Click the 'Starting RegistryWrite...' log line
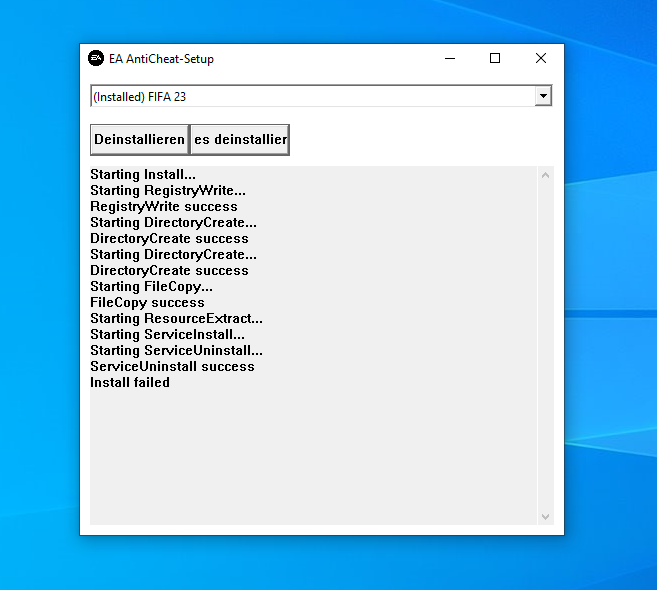 (x=168, y=190)
